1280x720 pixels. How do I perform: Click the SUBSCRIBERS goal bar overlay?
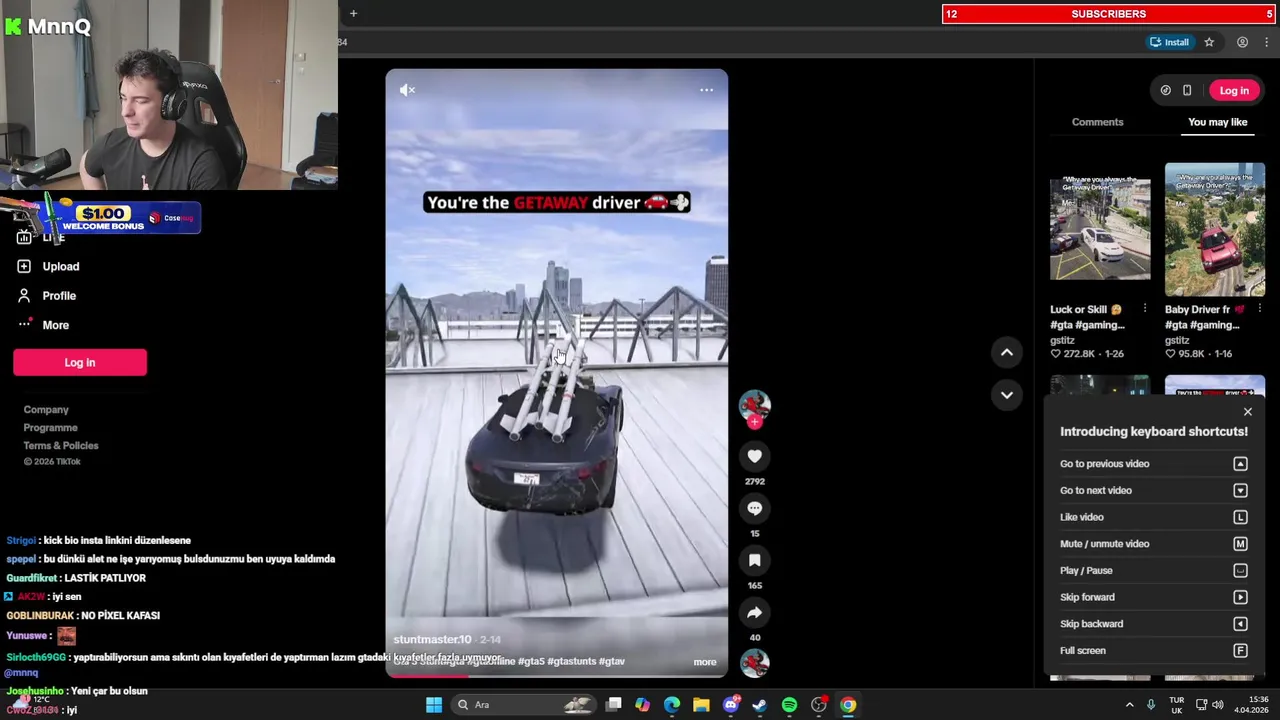click(1108, 14)
